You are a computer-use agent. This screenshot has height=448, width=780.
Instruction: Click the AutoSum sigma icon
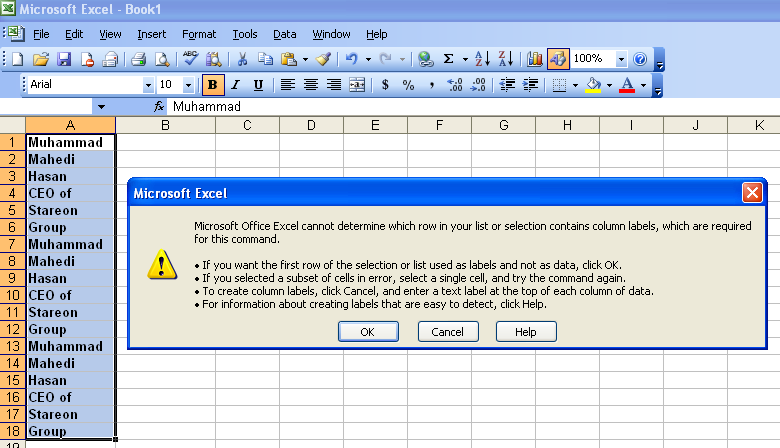point(448,59)
